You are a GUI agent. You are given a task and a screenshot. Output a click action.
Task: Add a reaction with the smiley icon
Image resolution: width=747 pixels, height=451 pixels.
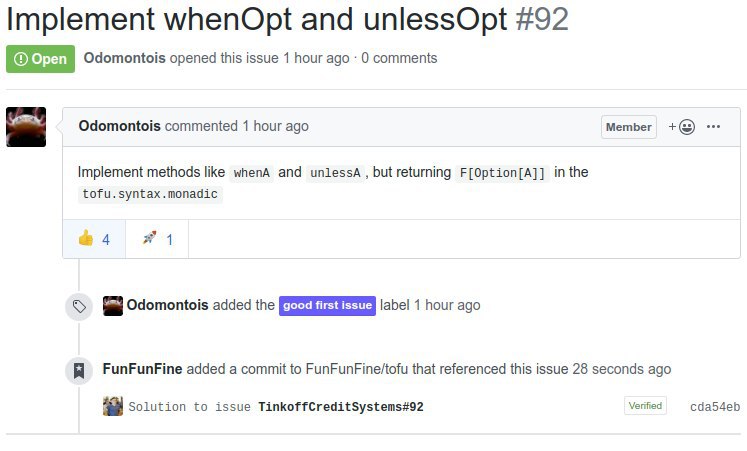(681, 127)
